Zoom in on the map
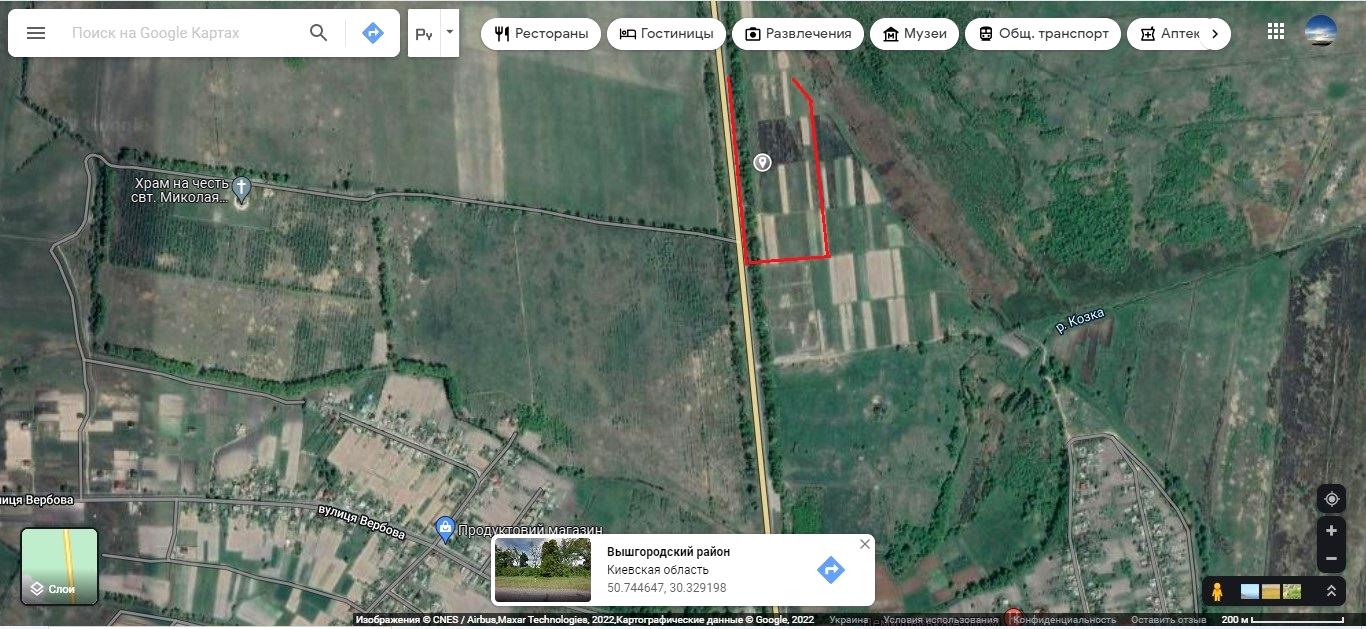Screen dimensions: 1366x629 pos(1331,531)
